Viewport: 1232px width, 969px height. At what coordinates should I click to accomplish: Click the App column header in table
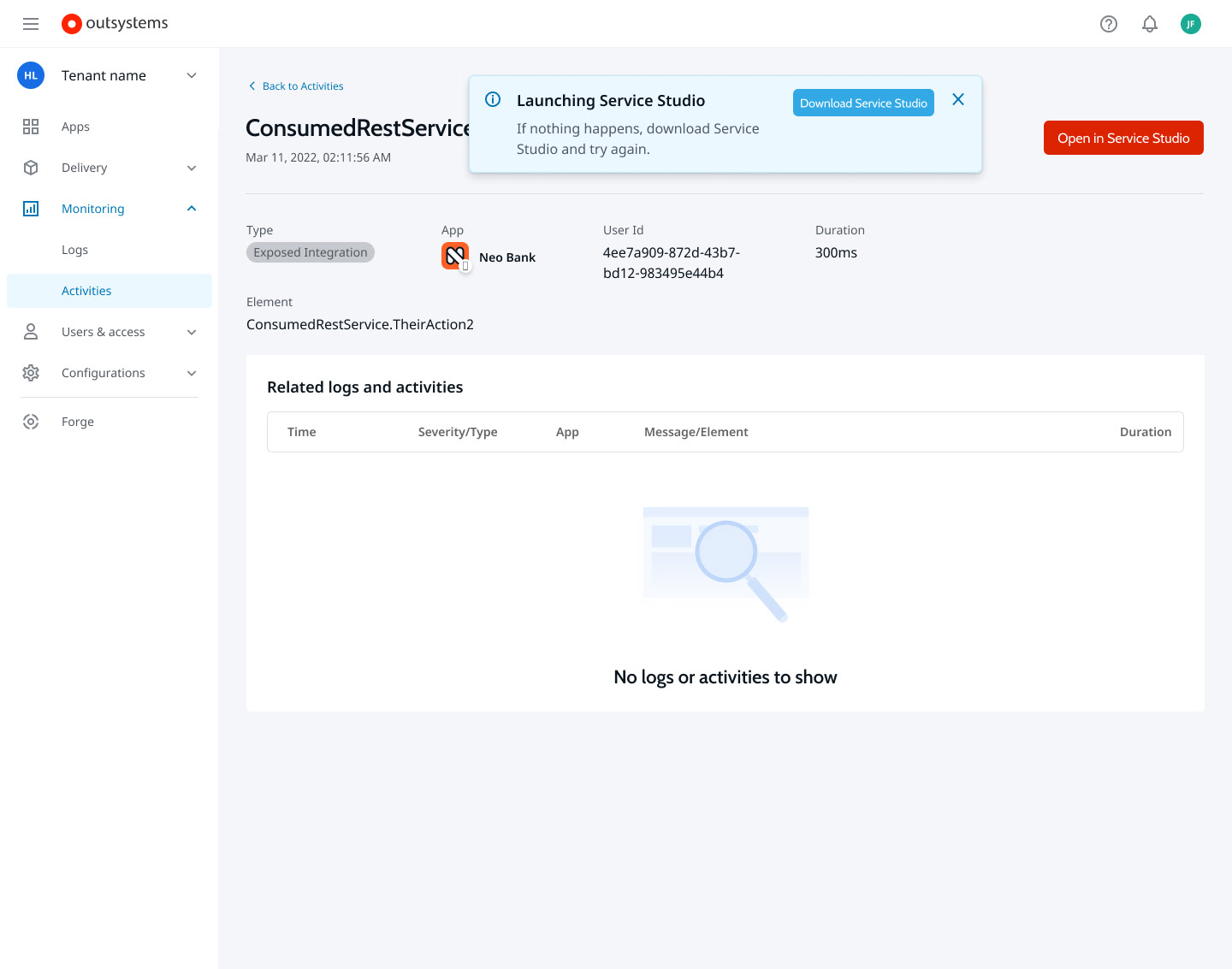pyautogui.click(x=567, y=432)
